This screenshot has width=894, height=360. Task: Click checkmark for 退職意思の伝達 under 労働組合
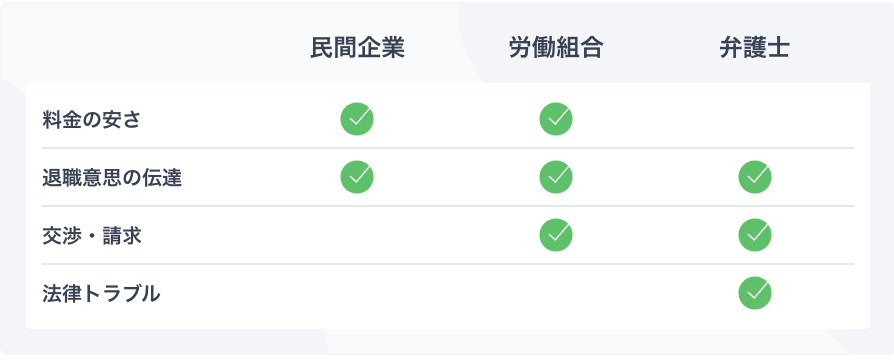point(556,177)
